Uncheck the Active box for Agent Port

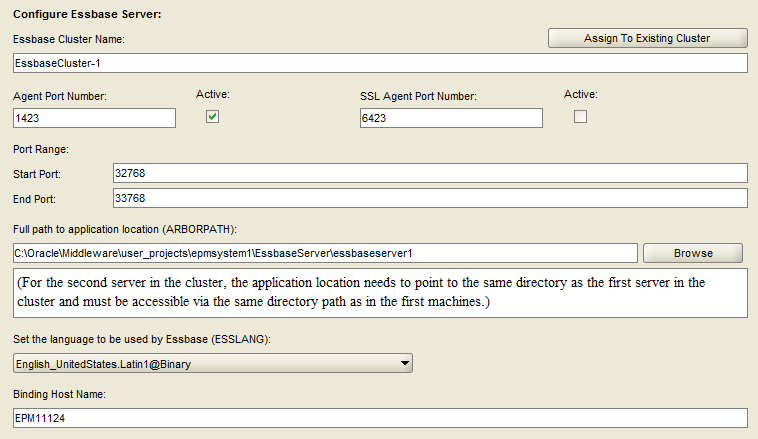pos(212,117)
